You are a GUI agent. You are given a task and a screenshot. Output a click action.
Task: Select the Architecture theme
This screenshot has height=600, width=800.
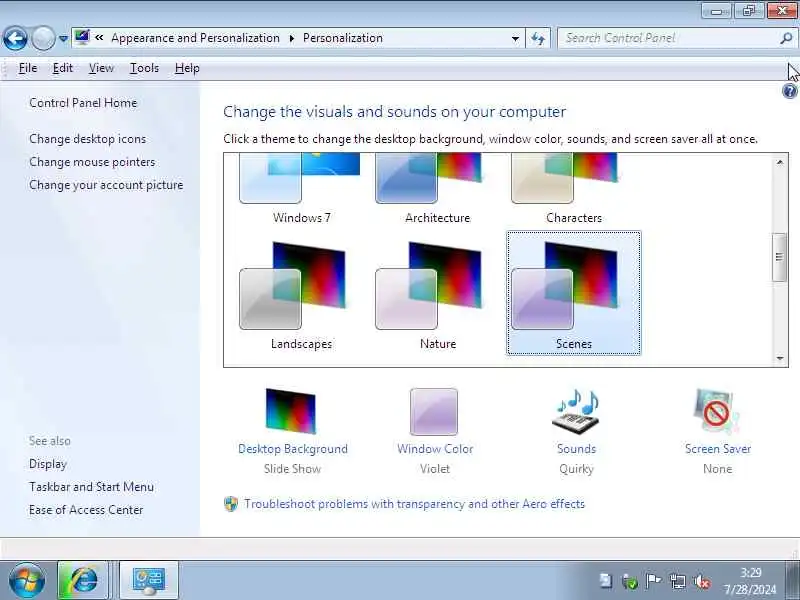click(437, 189)
